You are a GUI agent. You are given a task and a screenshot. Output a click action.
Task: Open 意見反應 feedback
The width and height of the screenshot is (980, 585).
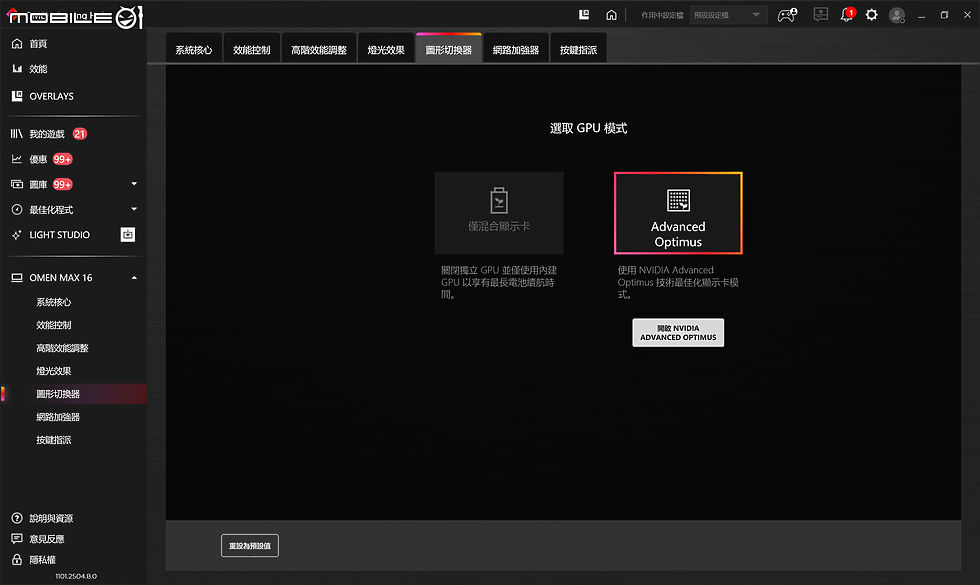click(x=46, y=539)
